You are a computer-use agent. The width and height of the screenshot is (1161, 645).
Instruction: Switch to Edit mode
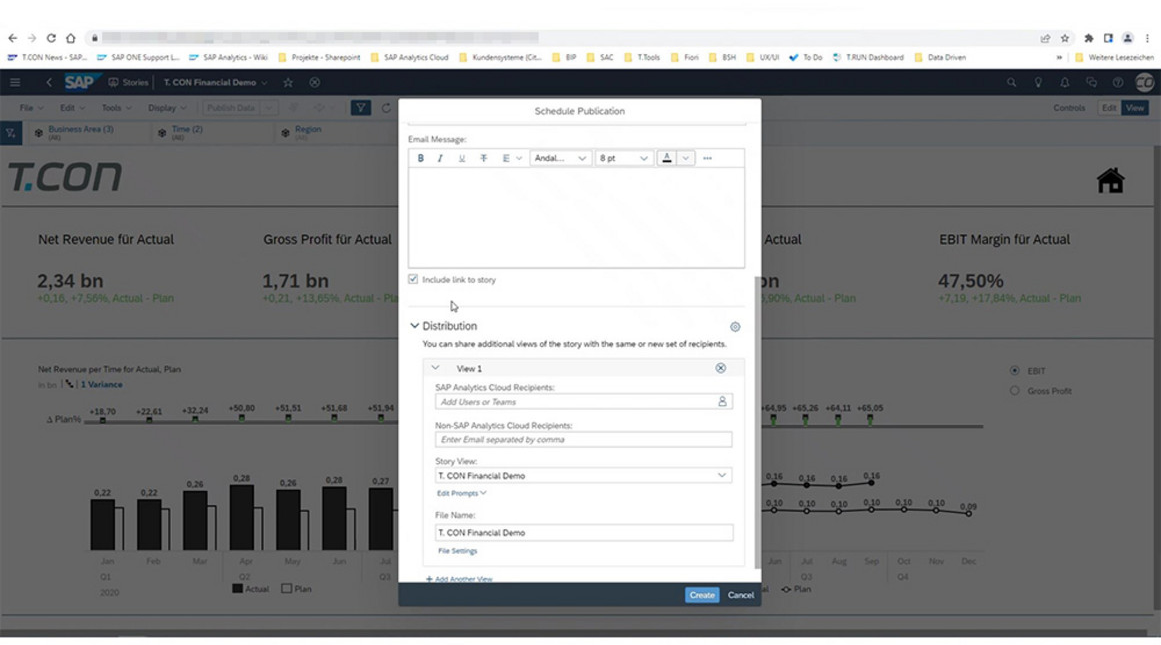click(x=1109, y=108)
